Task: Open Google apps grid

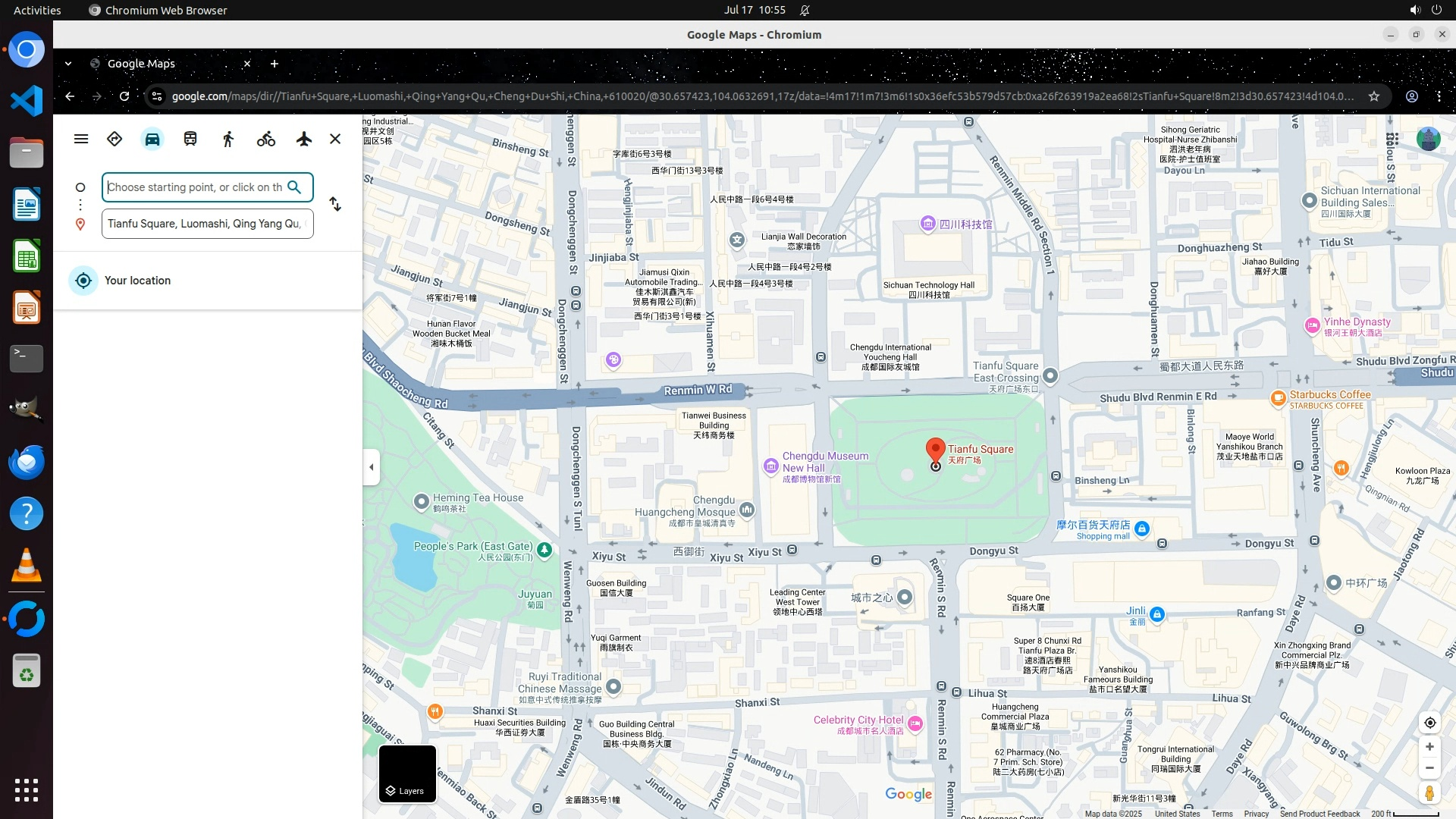Action: 1392,140
